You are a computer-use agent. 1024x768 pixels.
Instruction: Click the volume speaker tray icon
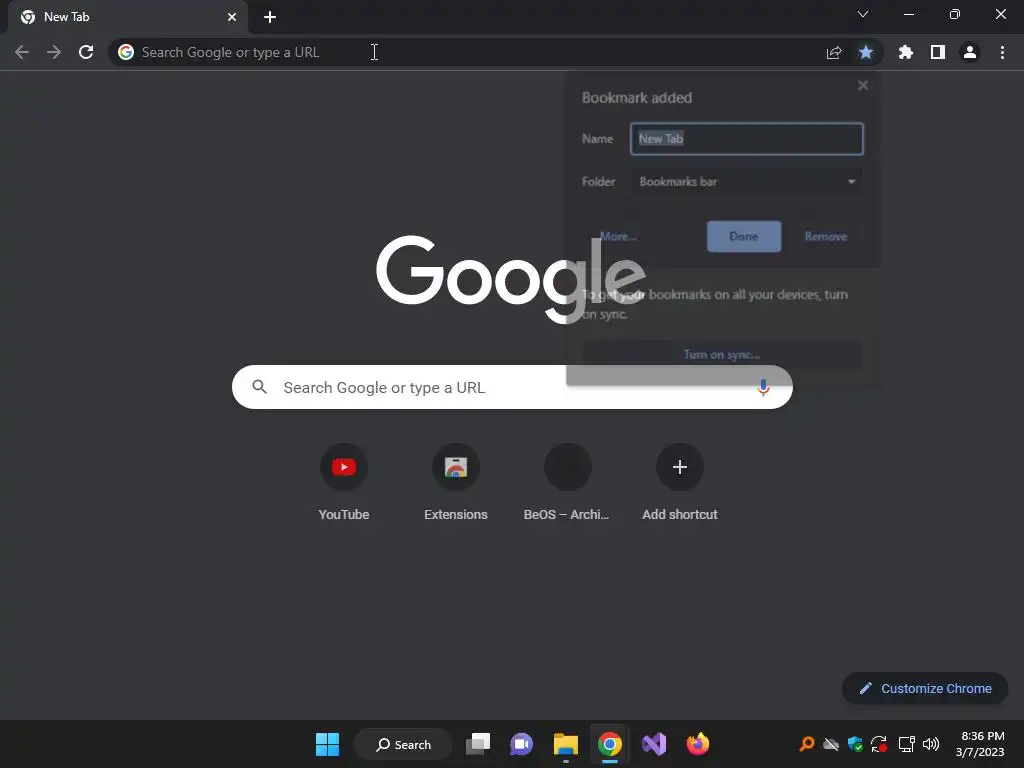coord(931,744)
